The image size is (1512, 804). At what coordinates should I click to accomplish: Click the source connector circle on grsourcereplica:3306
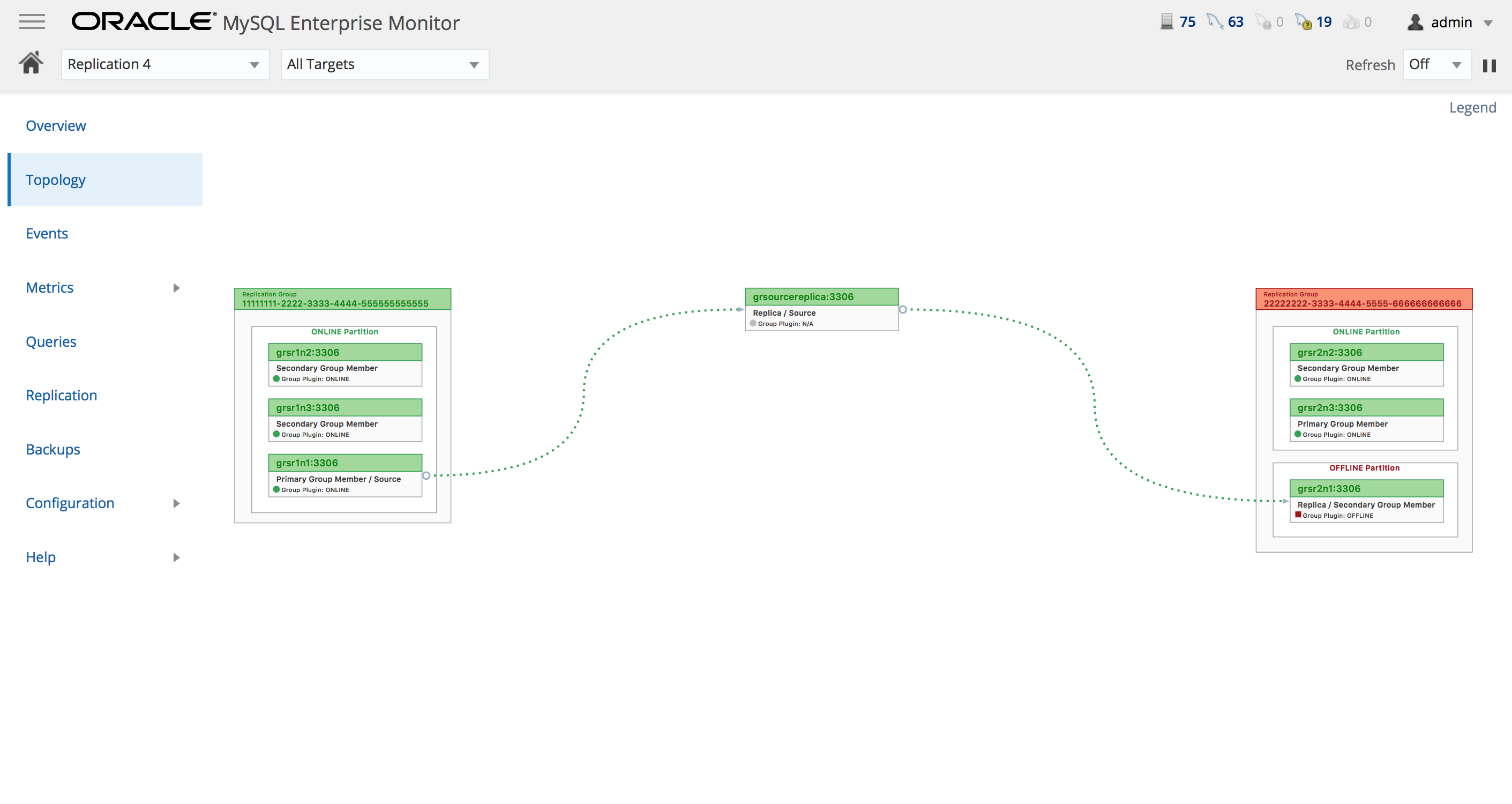[x=903, y=309]
